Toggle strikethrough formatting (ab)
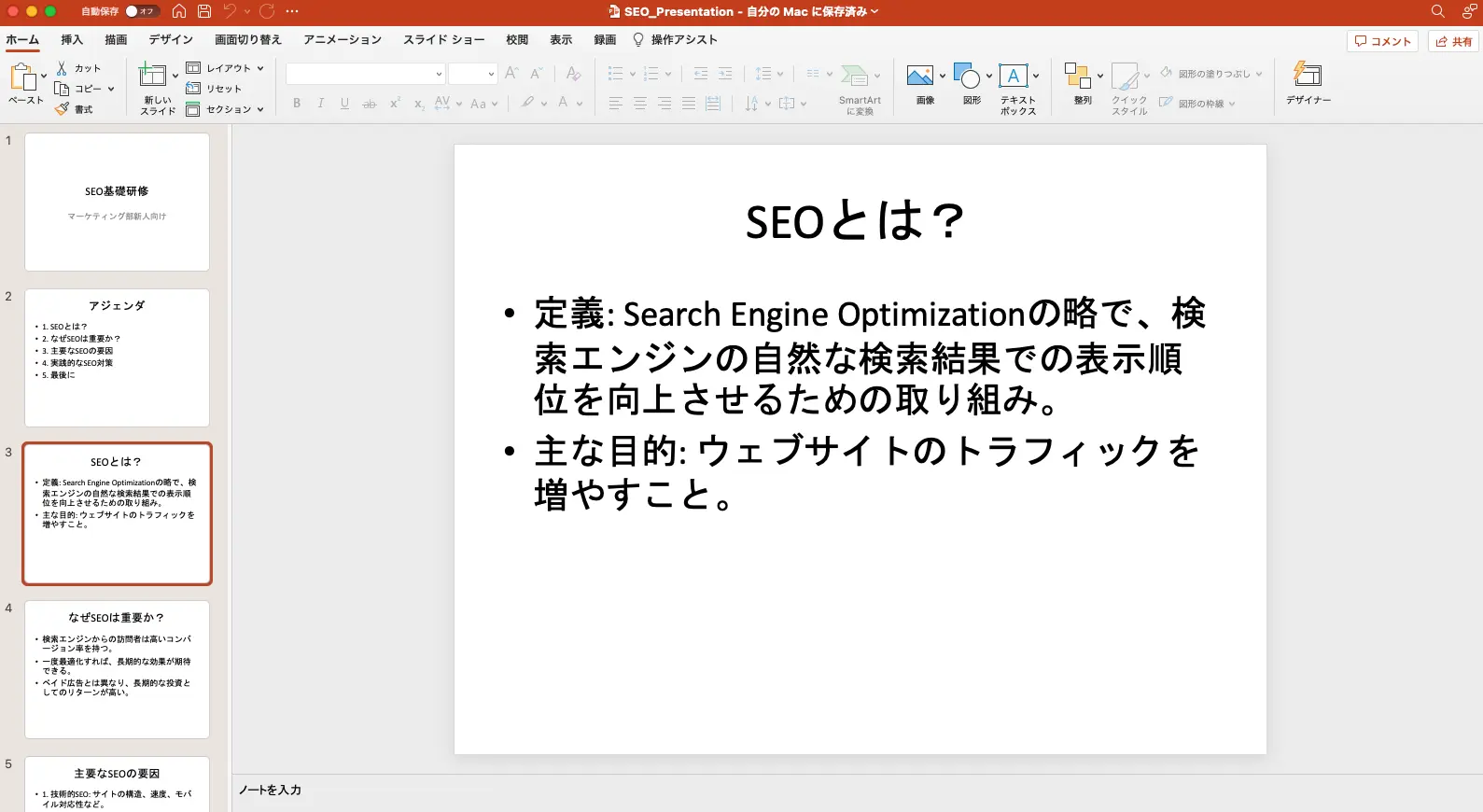 pyautogui.click(x=370, y=104)
